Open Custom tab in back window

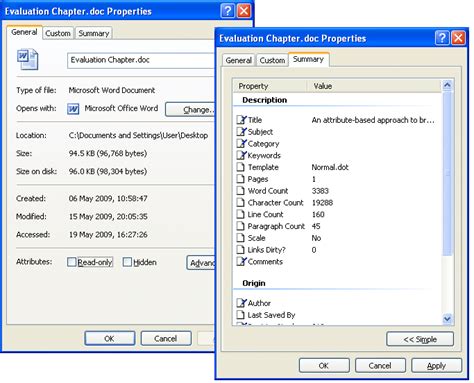(58, 33)
